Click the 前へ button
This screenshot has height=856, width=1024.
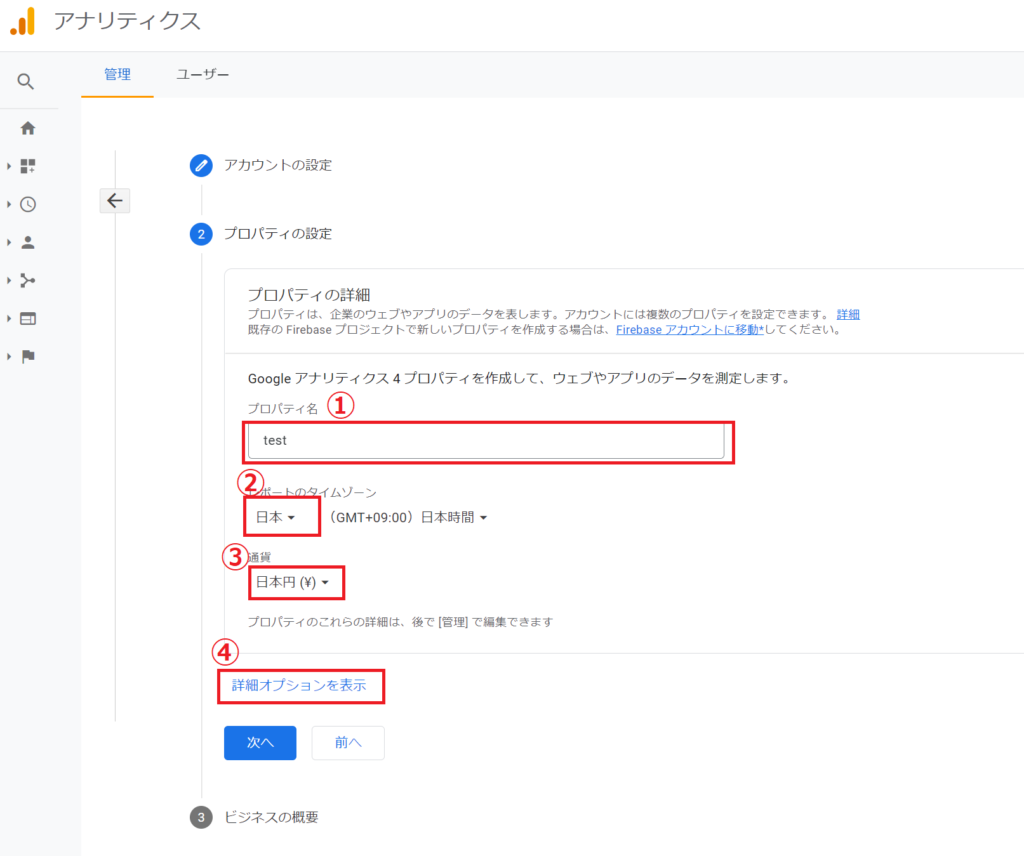[x=348, y=742]
